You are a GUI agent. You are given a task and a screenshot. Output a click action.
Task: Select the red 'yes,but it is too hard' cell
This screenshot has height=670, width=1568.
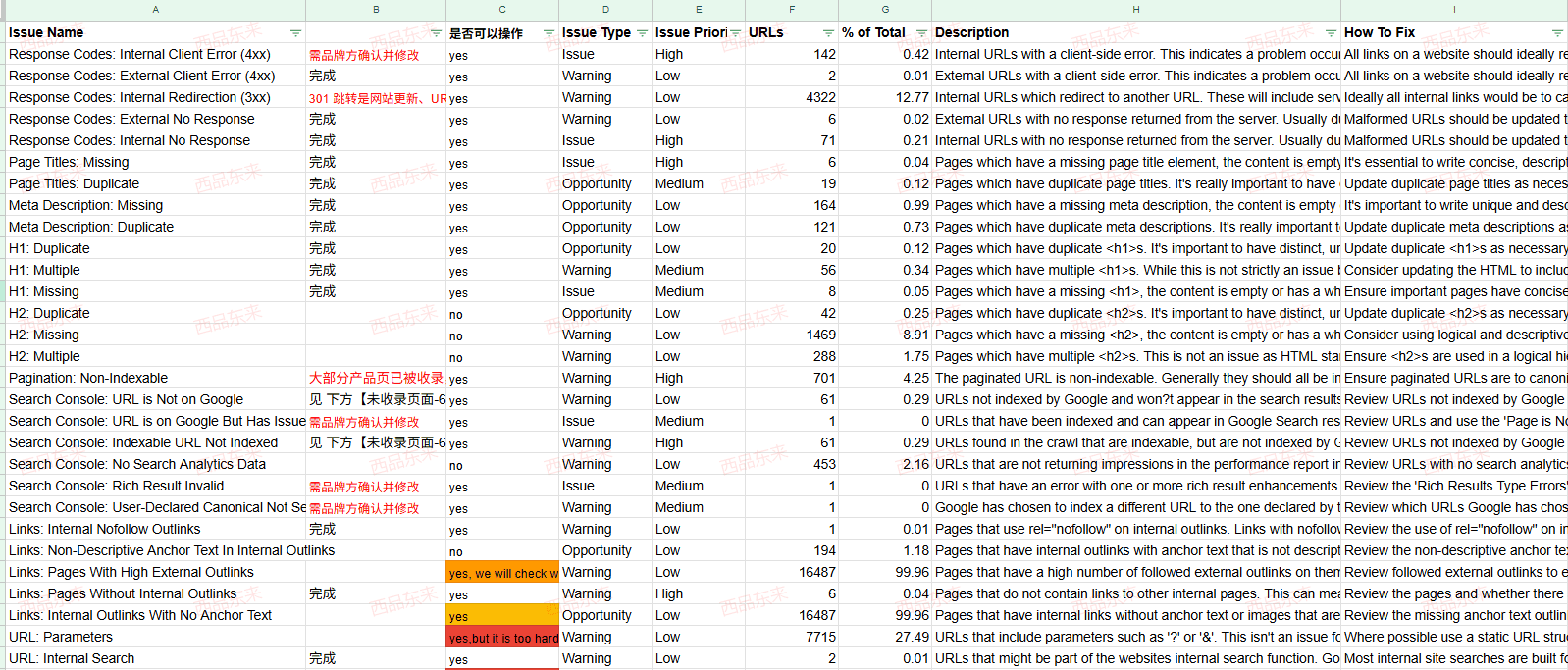[x=502, y=638]
